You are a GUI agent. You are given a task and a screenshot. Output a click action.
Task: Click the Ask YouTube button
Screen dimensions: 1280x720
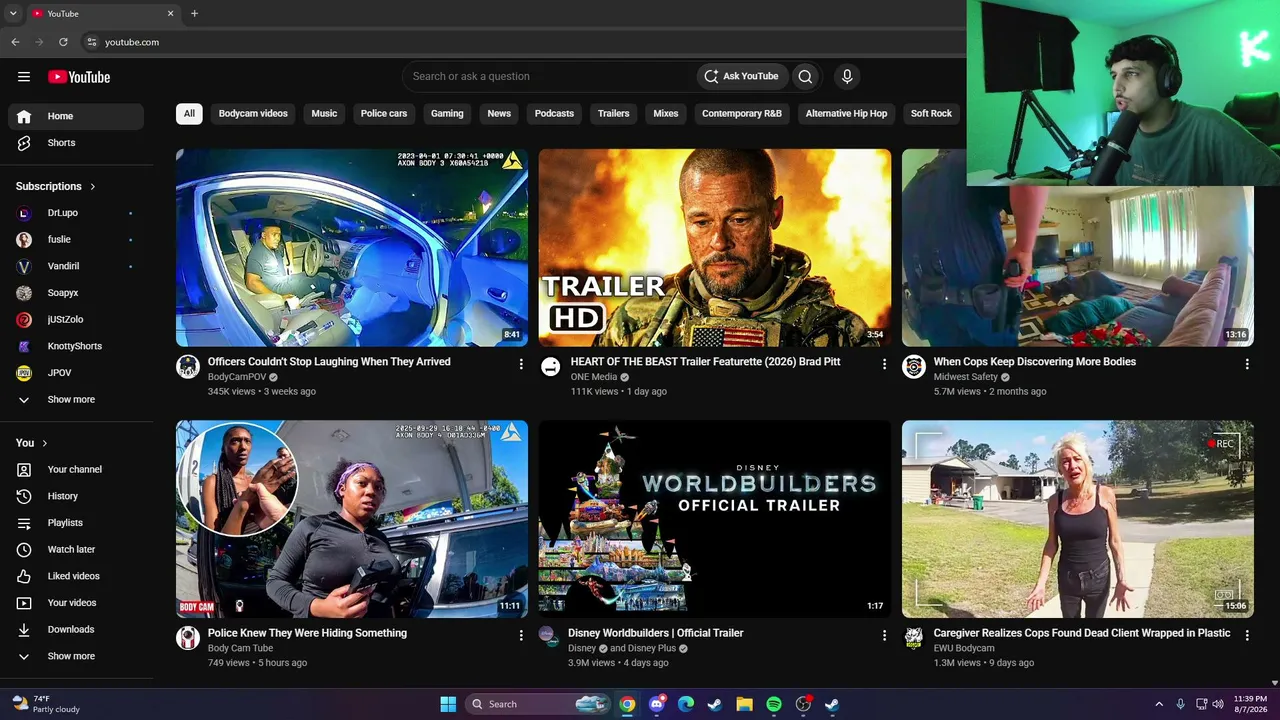(741, 76)
